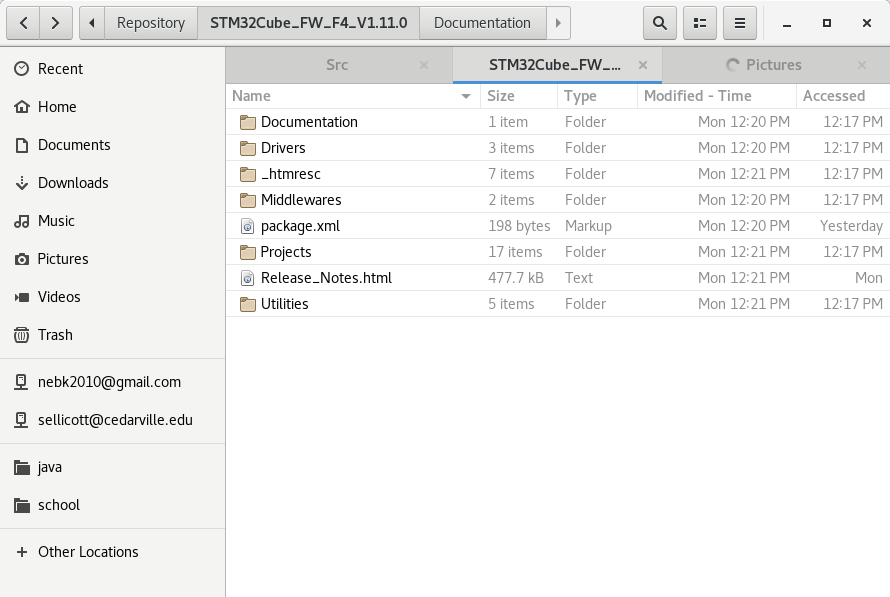Show later path segments with right triangle
Viewport: 890px width, 597px height.
tap(559, 23)
